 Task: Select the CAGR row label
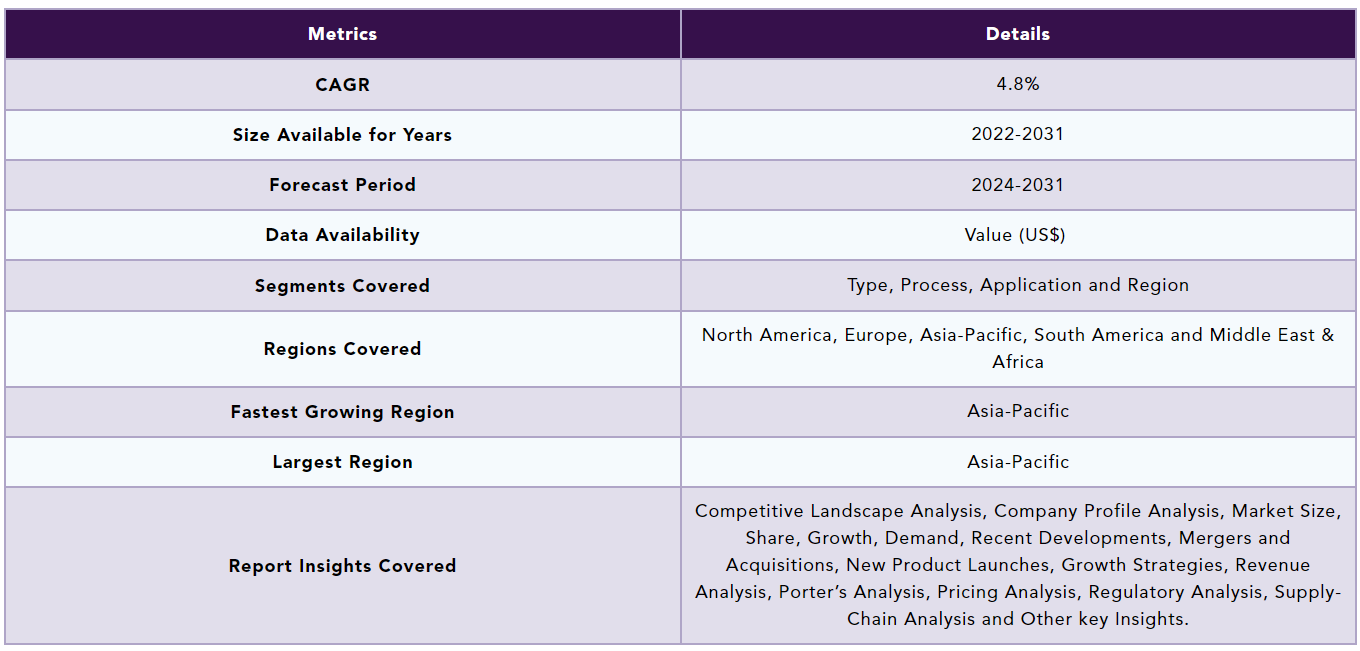click(342, 85)
